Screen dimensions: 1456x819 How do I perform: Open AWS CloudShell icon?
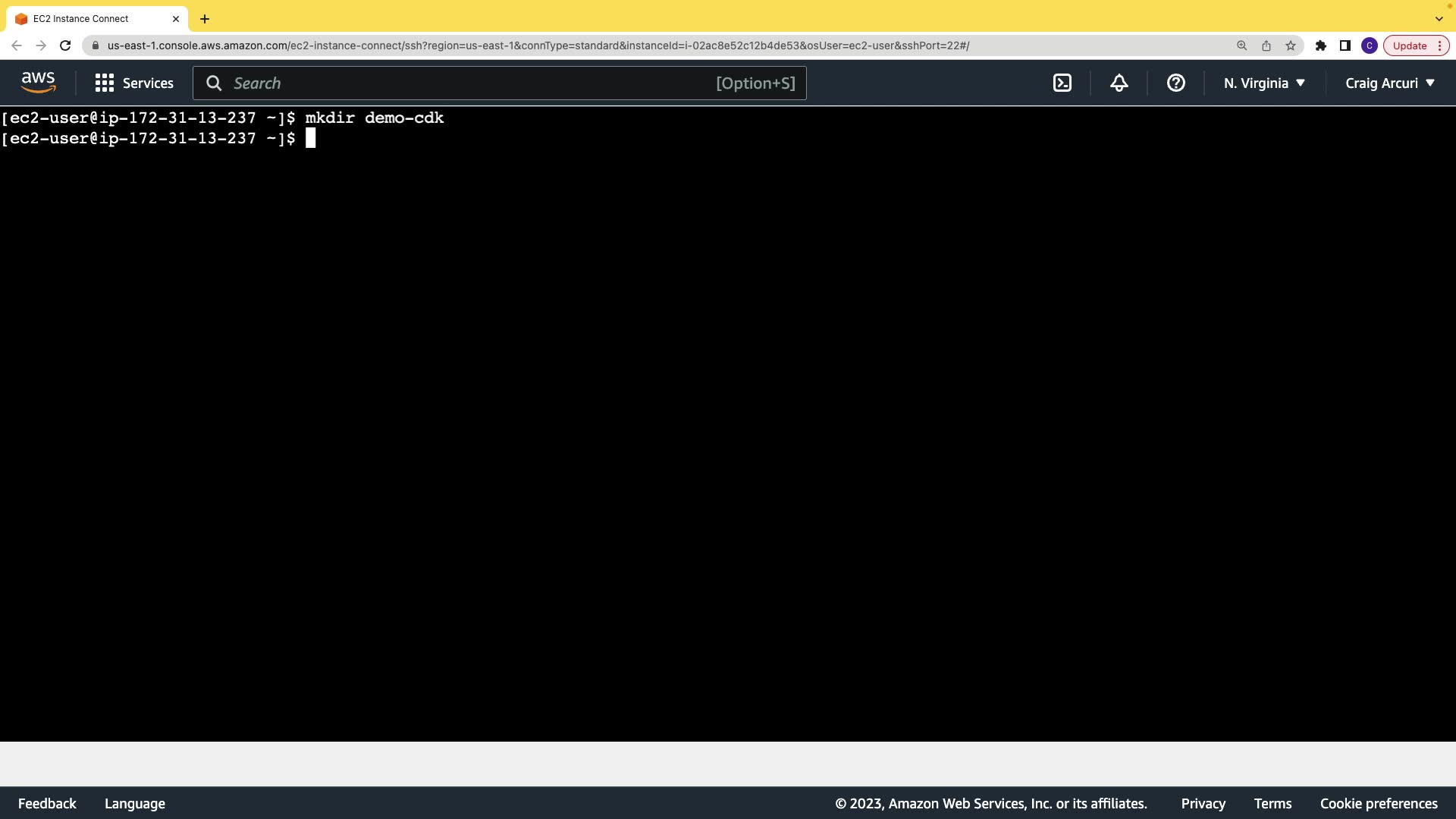(1062, 83)
